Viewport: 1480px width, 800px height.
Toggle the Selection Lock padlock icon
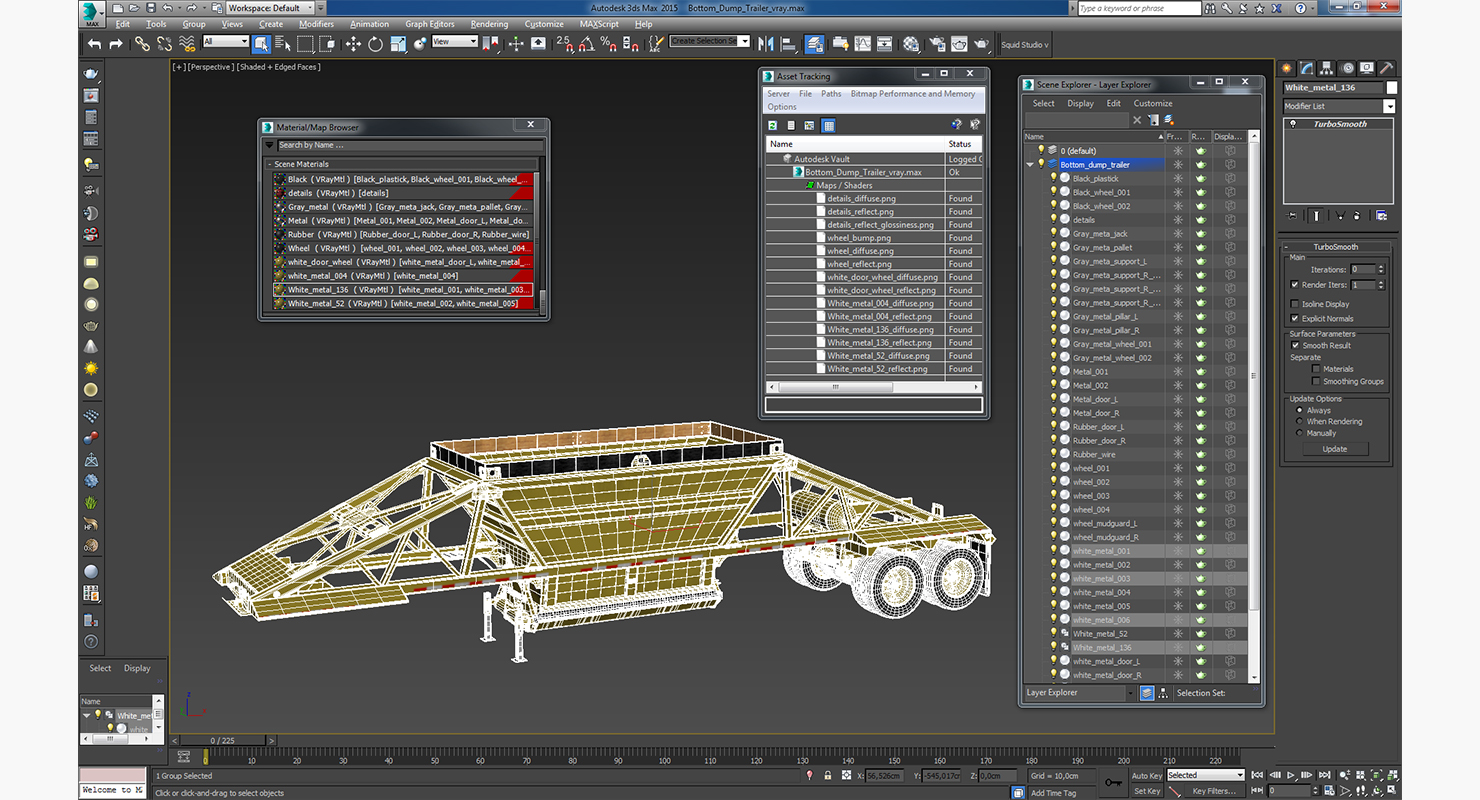(x=828, y=776)
